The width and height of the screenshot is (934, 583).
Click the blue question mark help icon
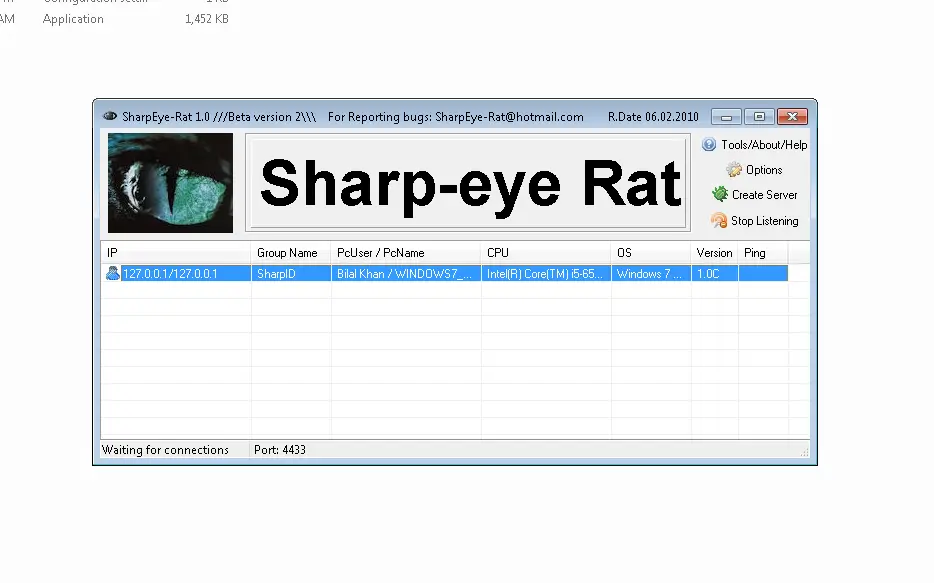pyautogui.click(x=709, y=144)
